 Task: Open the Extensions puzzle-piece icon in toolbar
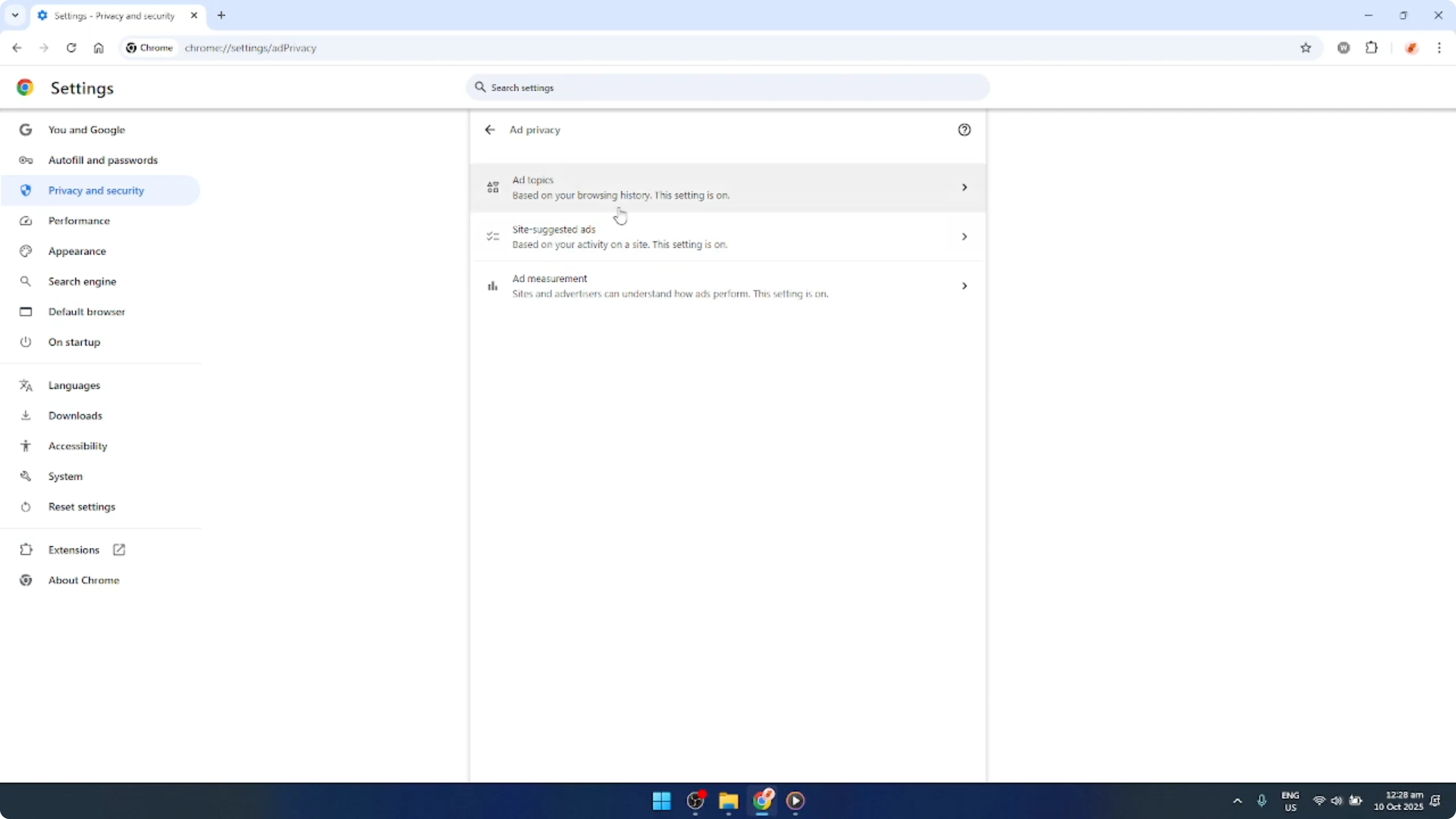tap(1373, 48)
